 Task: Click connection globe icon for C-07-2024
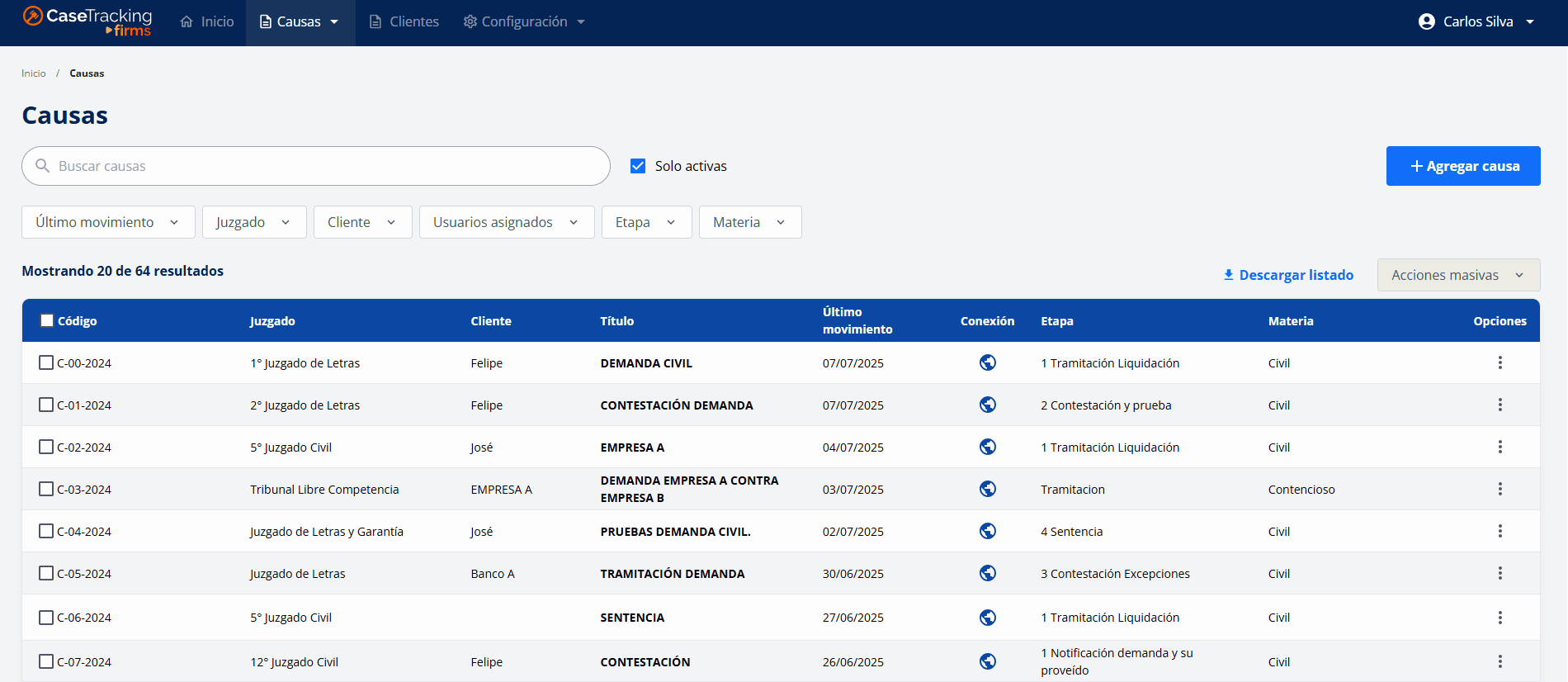point(987,661)
